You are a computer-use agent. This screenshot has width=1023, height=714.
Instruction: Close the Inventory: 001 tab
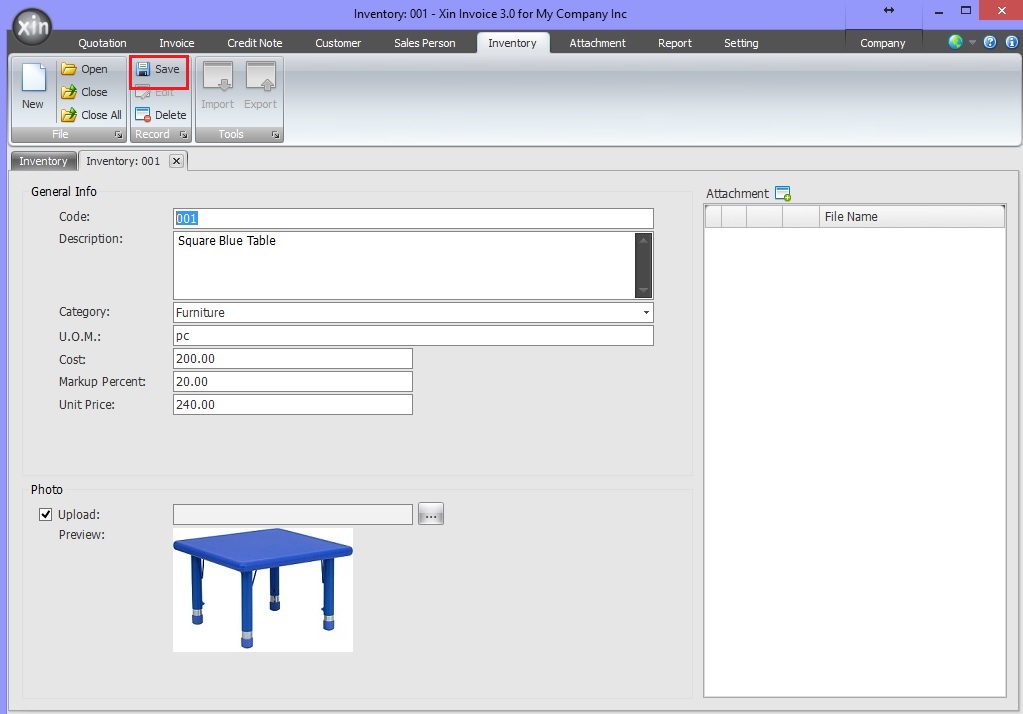click(176, 161)
